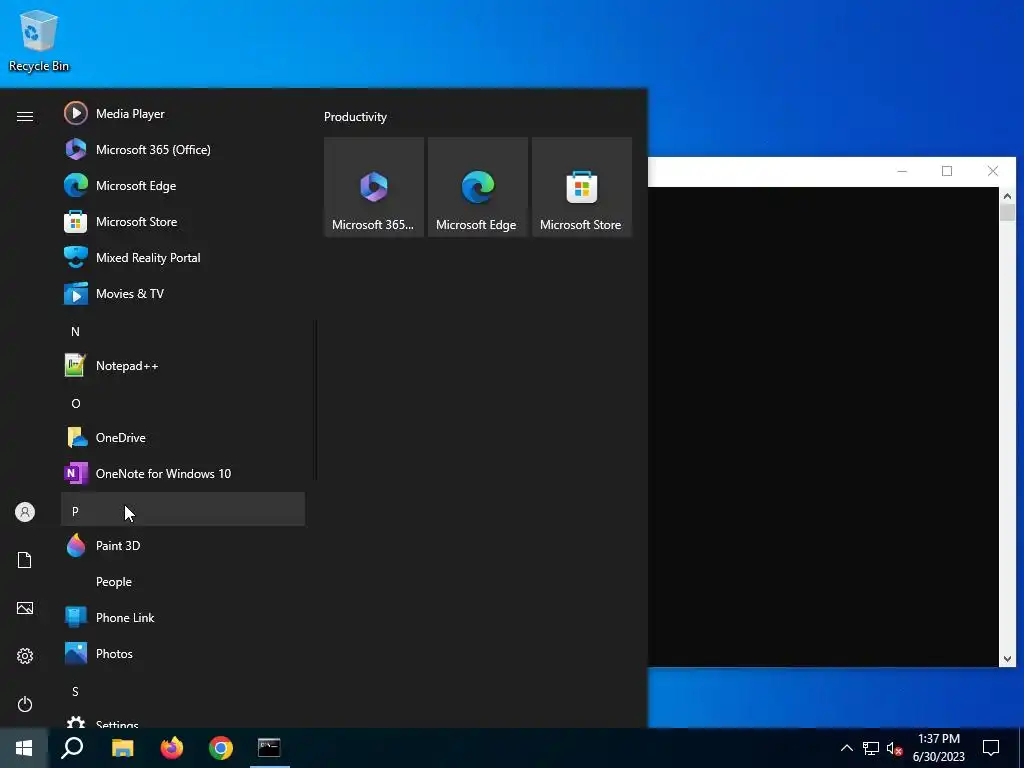Expand the Start menu hamburger button
1024x768 pixels.
(25, 116)
